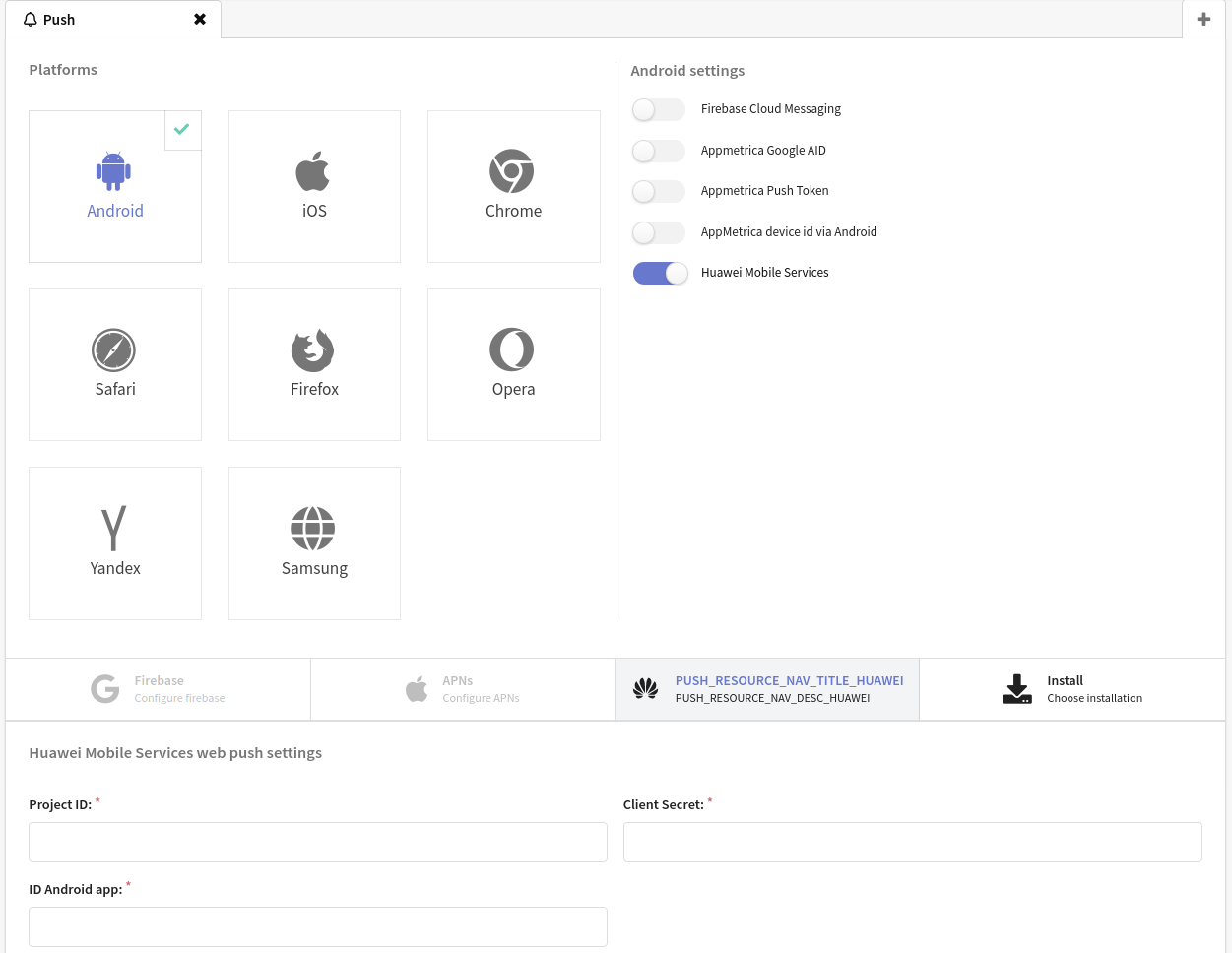1232x953 pixels.
Task: Toggle AppMetrica device id via Android
Action: [x=659, y=232]
